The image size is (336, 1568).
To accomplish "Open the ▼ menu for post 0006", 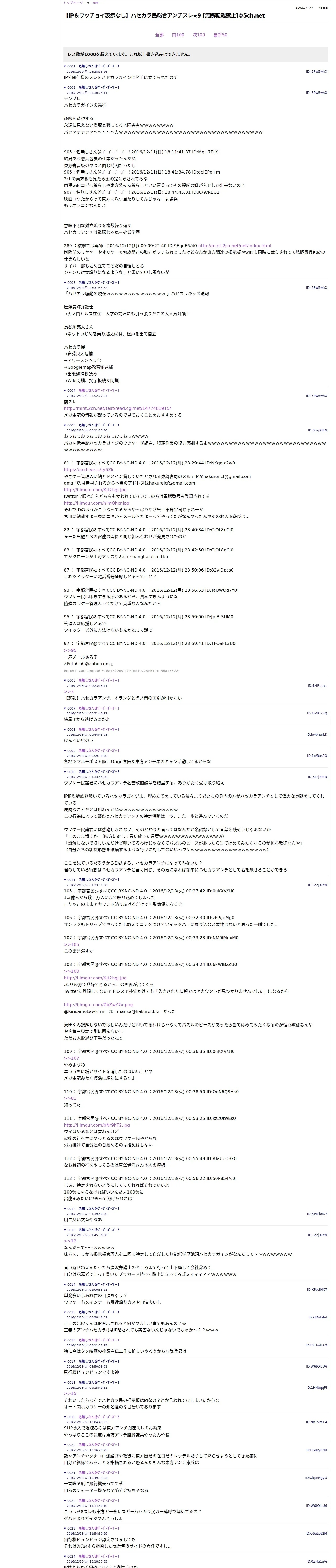I will 65,681.
